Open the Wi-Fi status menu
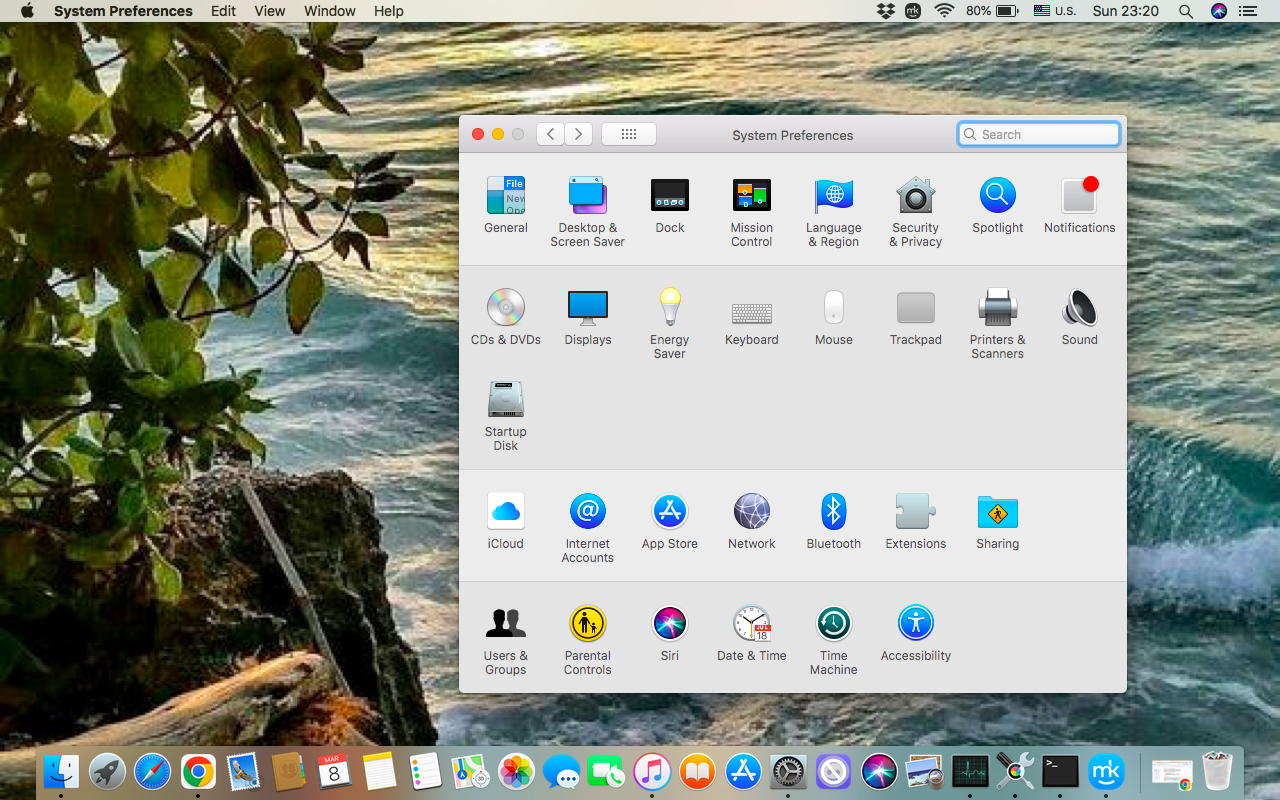Image resolution: width=1280 pixels, height=800 pixels. (x=944, y=11)
